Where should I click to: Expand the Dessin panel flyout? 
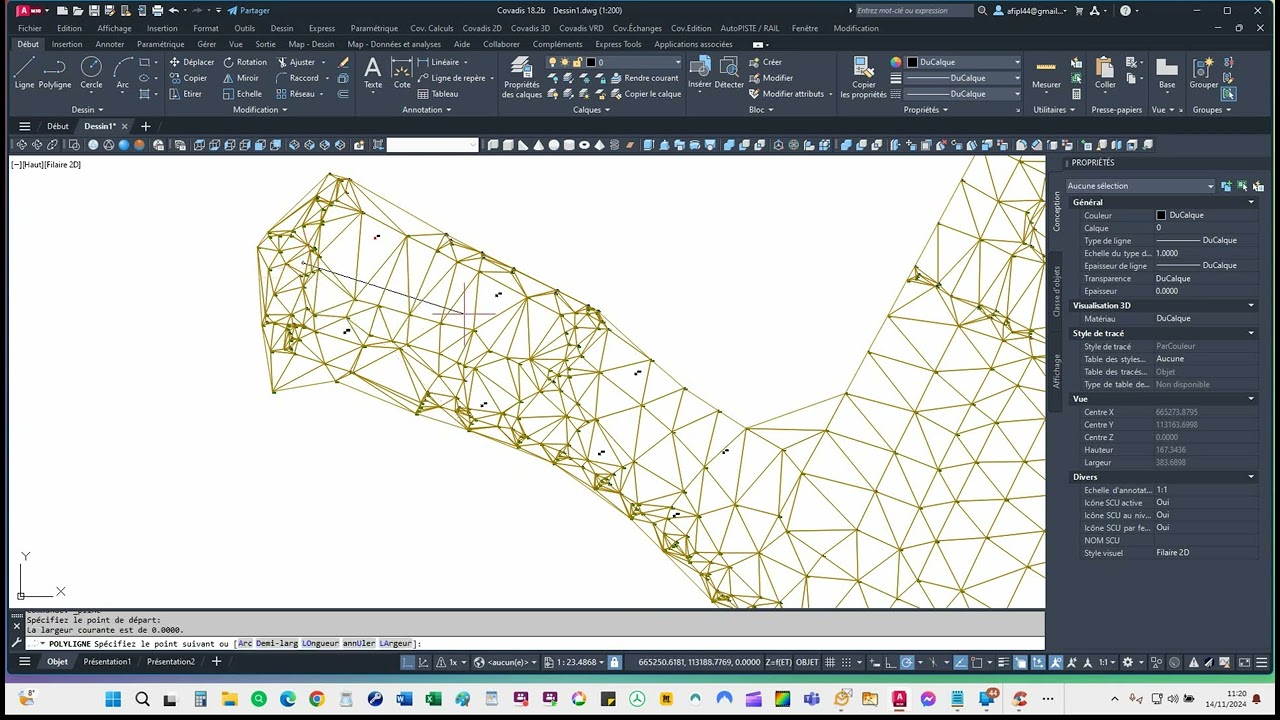(x=87, y=110)
